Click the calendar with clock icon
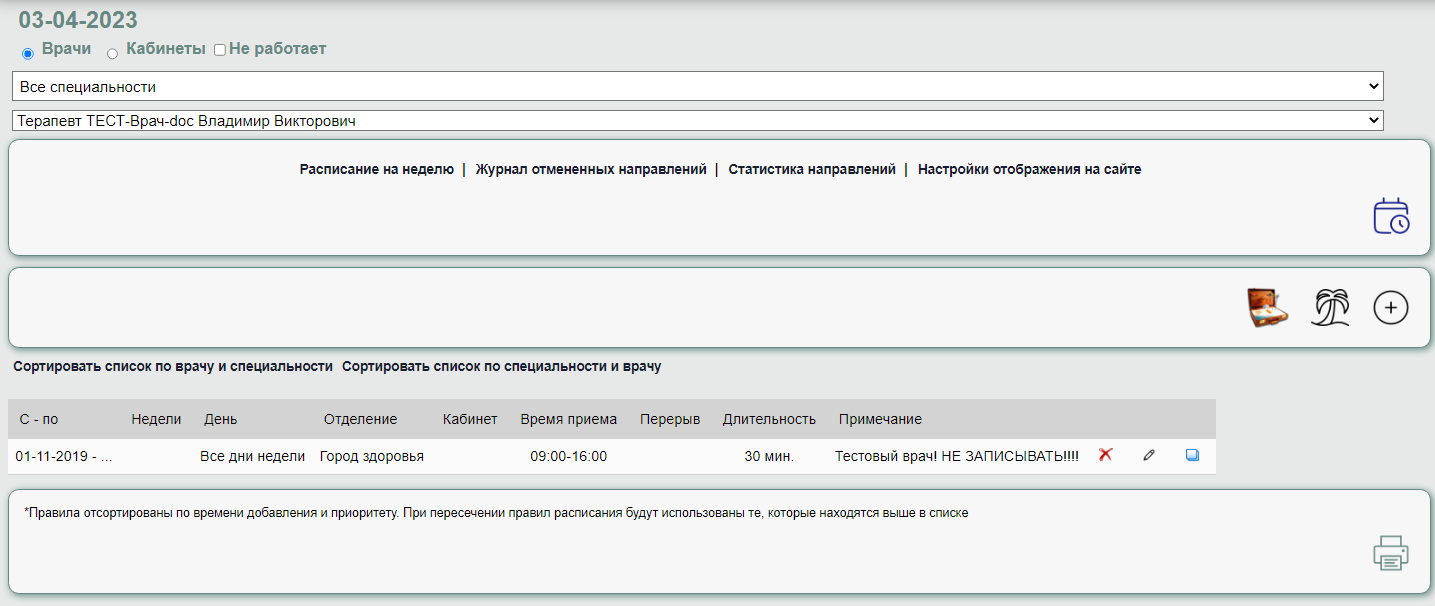The image size is (1435, 606). [x=1390, y=216]
